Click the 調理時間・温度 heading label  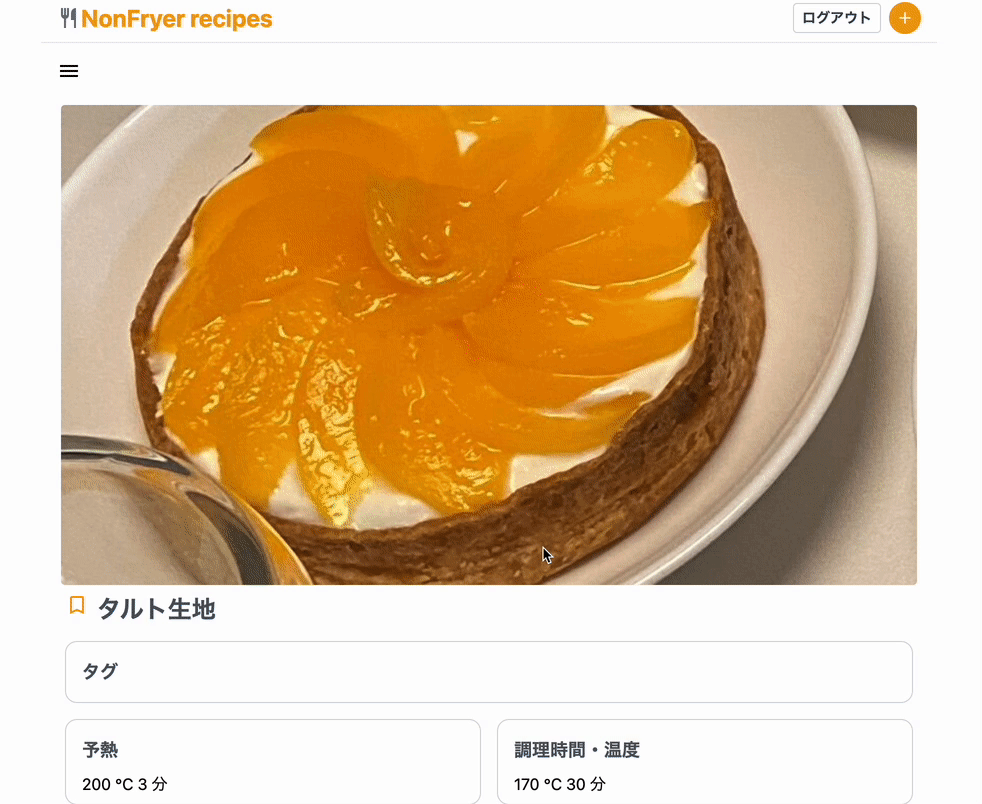[577, 750]
